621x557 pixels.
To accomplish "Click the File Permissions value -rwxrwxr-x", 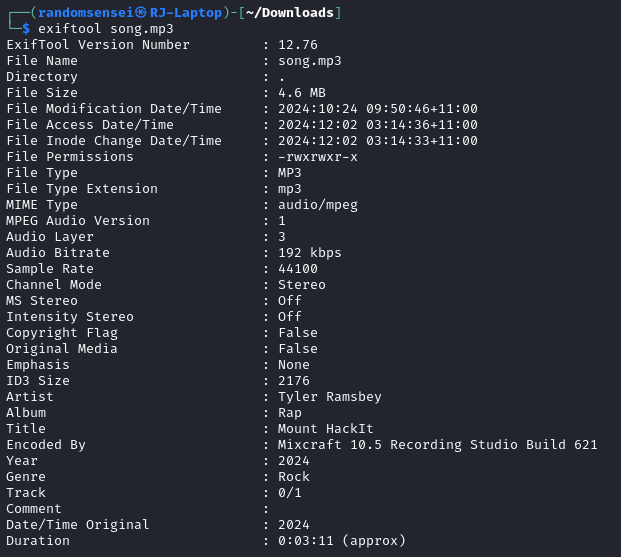I will 318,157.
